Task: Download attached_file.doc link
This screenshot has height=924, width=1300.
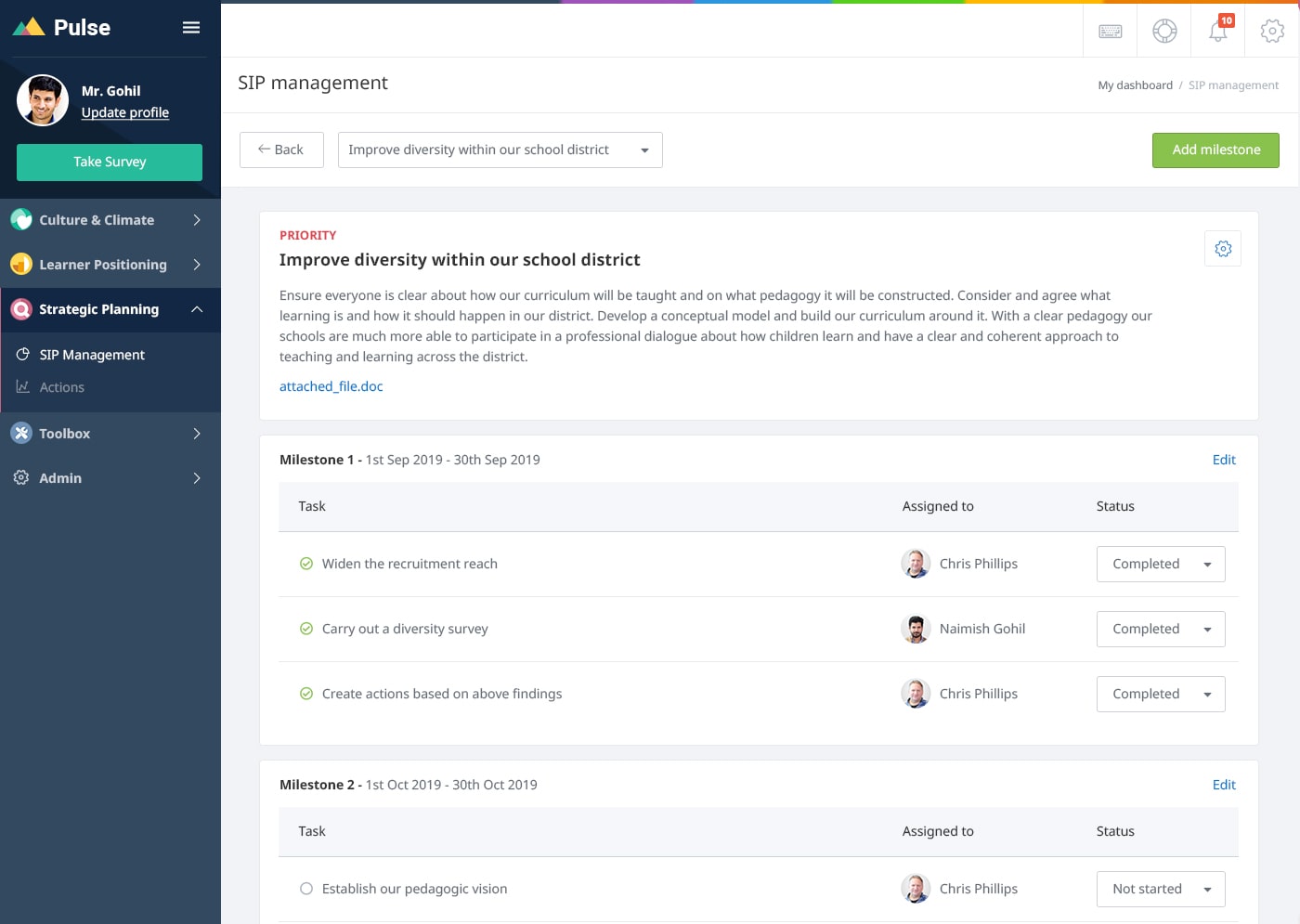Action: [x=331, y=385]
